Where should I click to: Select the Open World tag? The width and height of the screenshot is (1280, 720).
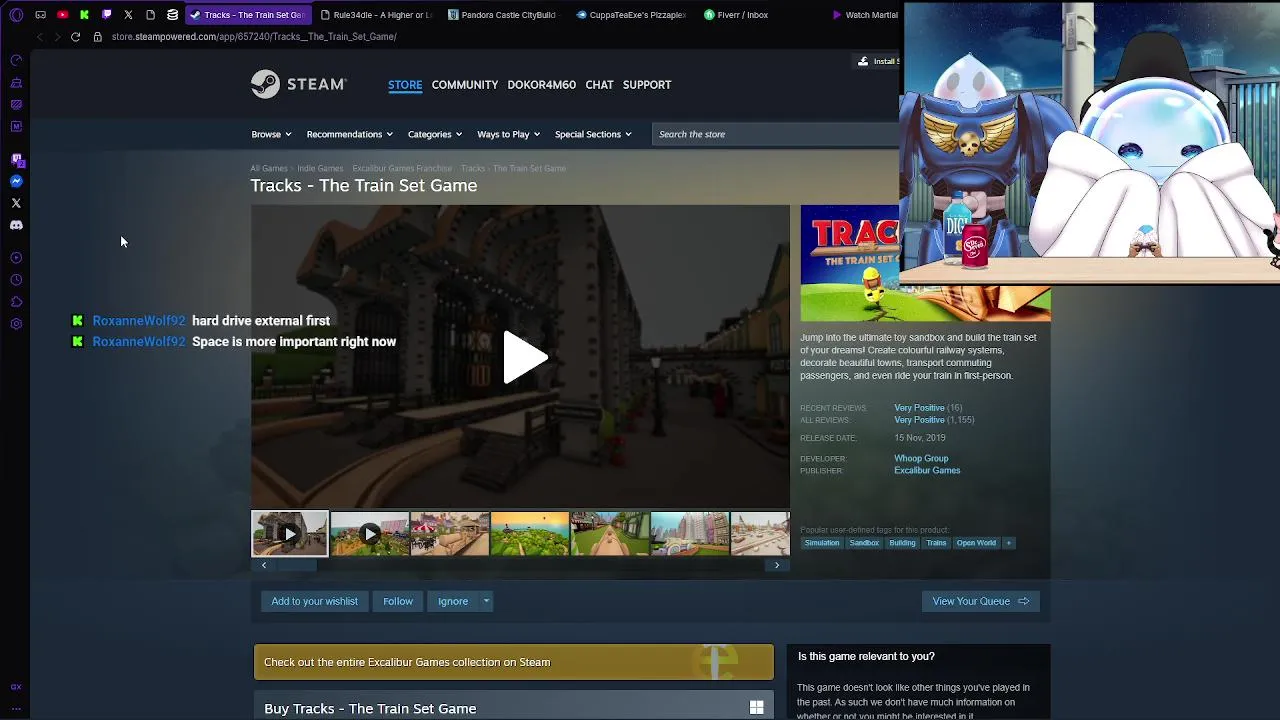tap(976, 543)
